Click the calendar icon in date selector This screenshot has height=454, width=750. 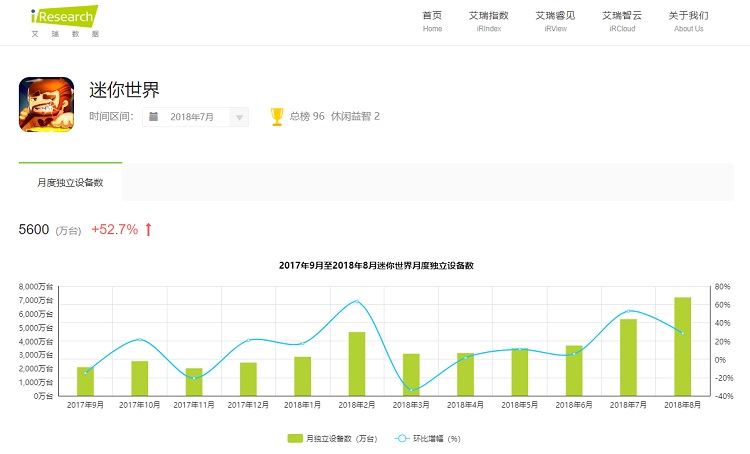[154, 116]
